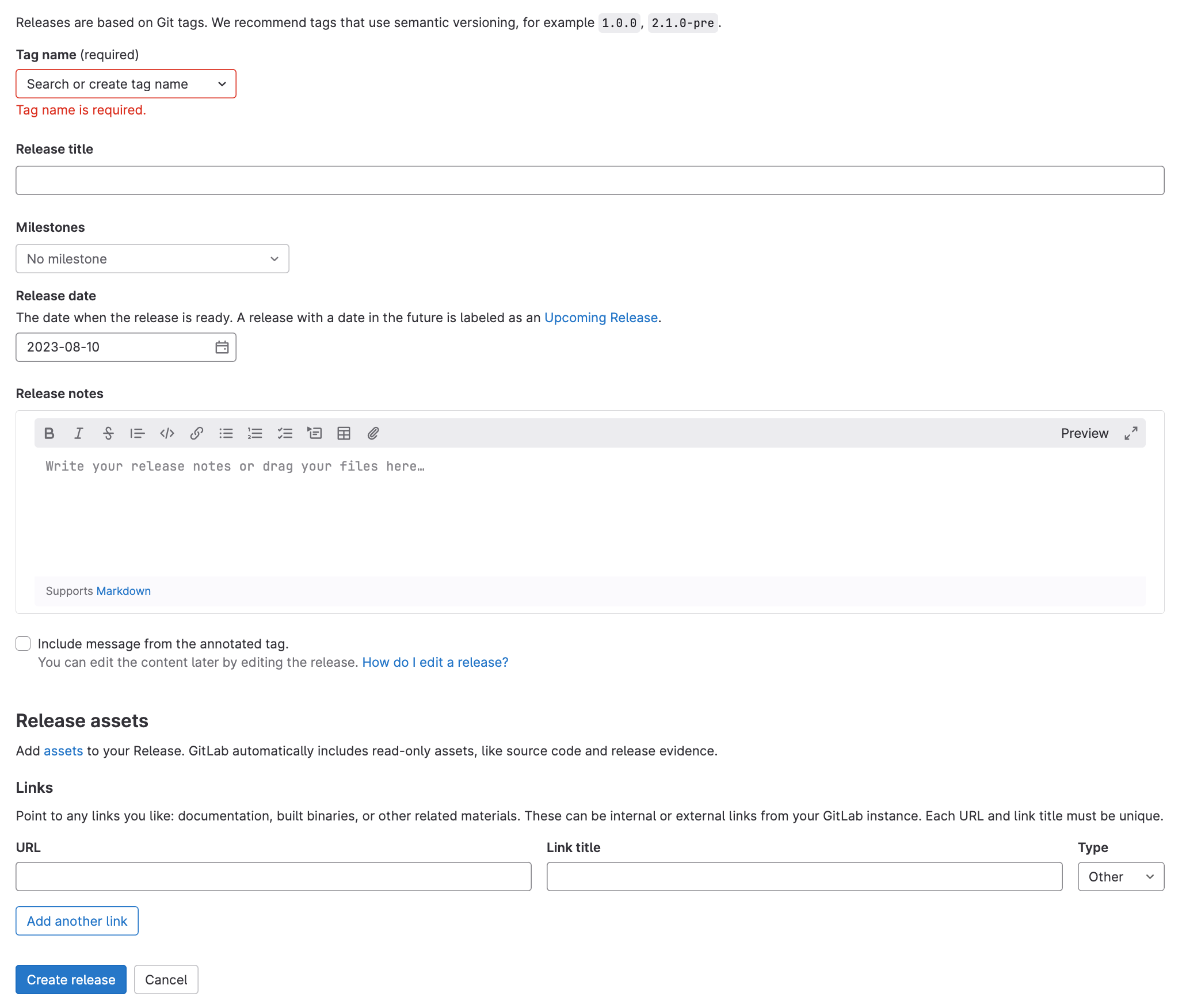
Task: Click the Release title input field
Action: [590, 181]
